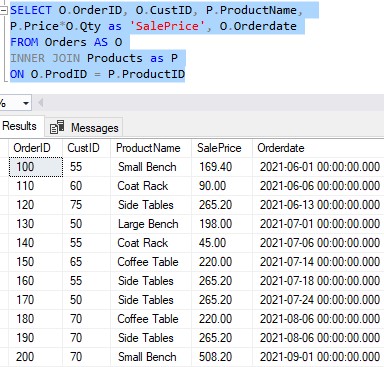Select Large Bench product cell
The image size is (384, 367).
pos(151,224)
